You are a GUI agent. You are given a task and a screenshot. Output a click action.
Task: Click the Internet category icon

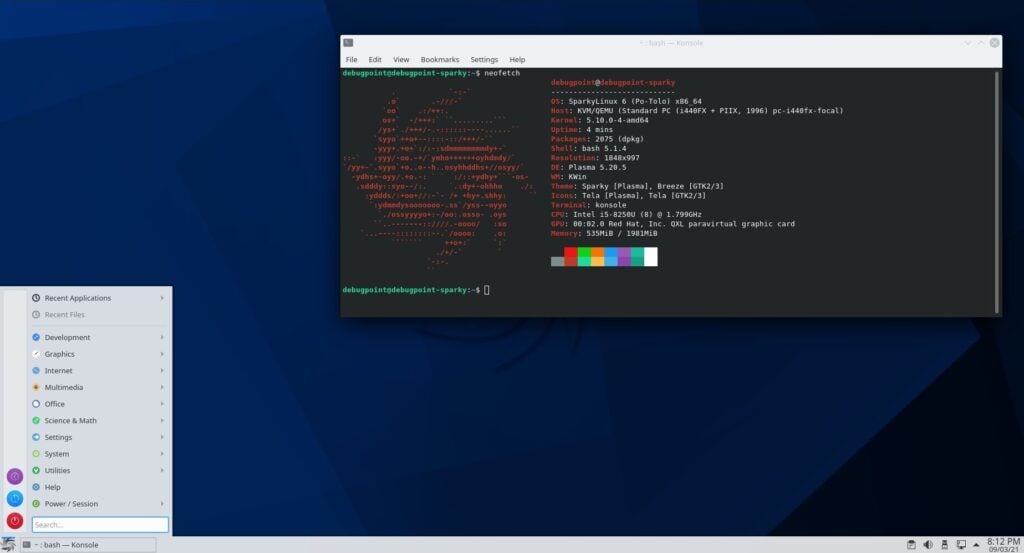tap(36, 371)
